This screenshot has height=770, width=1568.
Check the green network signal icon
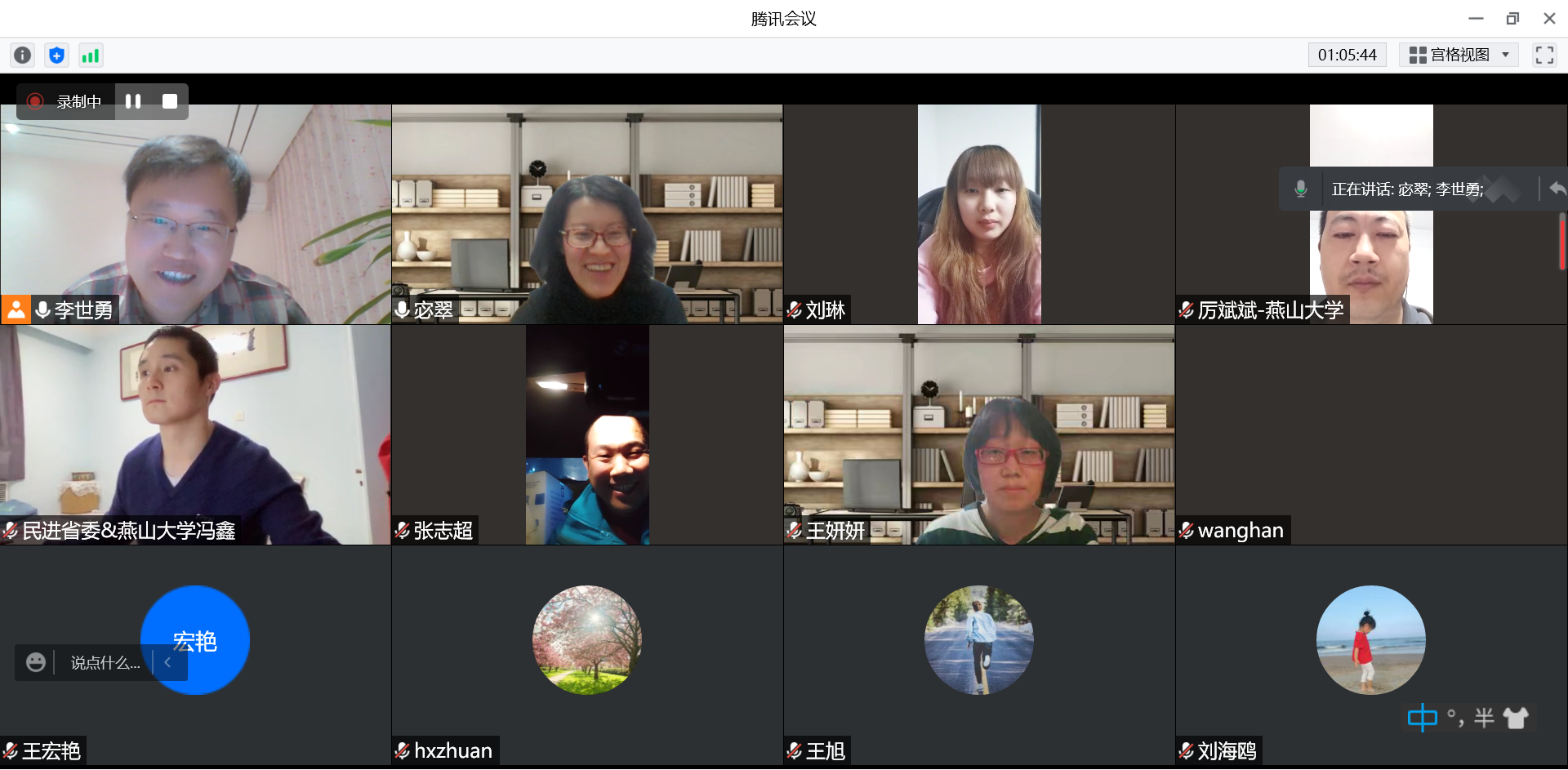[x=90, y=55]
